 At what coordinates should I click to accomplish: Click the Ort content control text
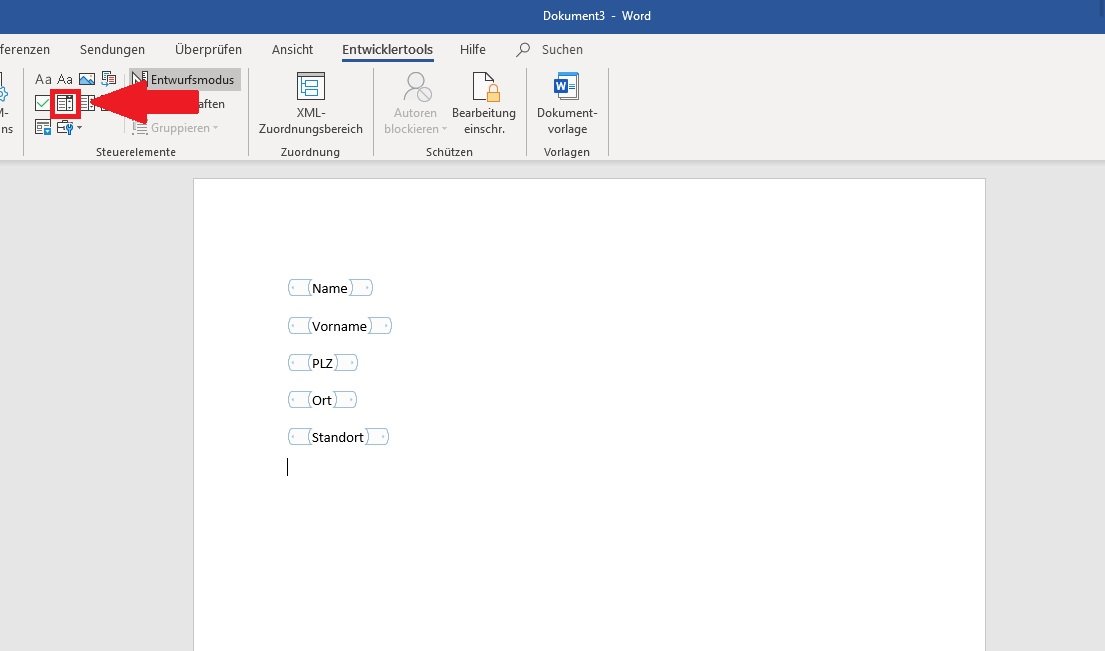(x=321, y=400)
